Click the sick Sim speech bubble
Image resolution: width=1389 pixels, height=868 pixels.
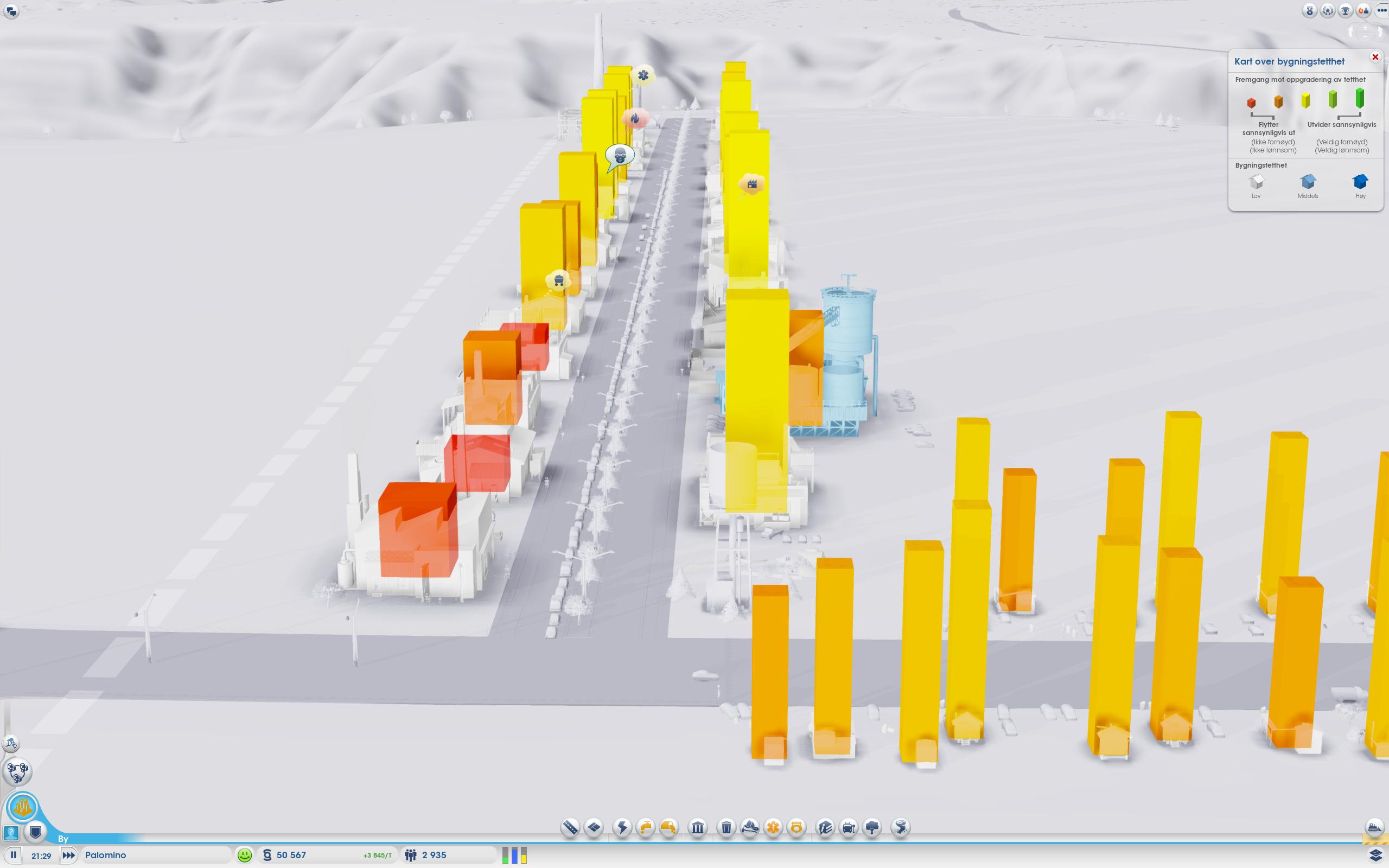click(x=620, y=156)
